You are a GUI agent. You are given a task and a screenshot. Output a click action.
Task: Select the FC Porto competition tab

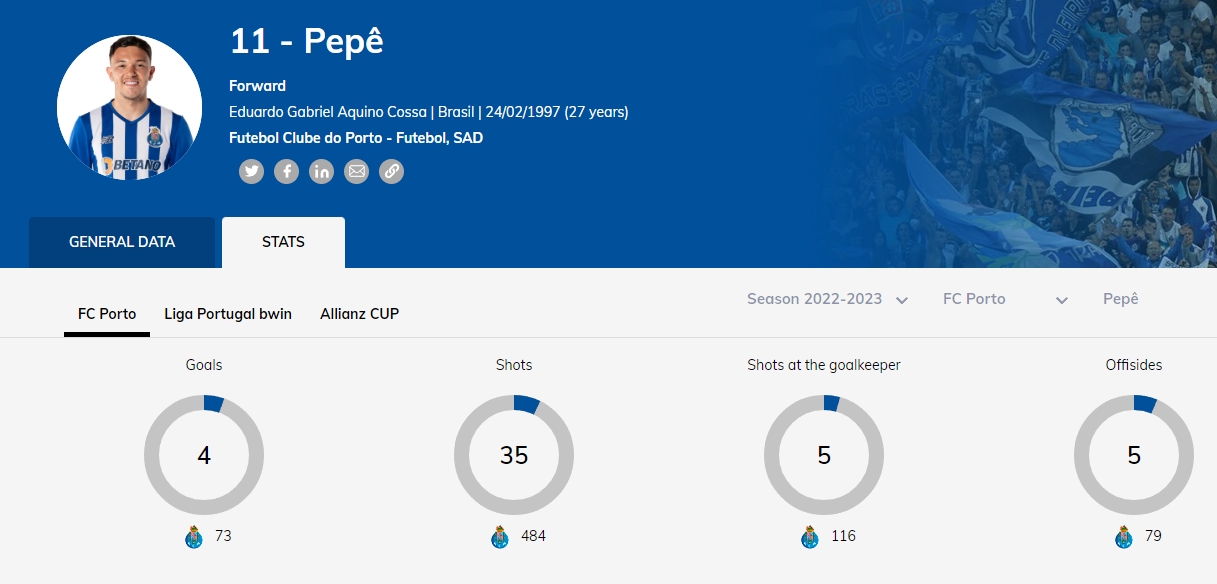coord(107,314)
